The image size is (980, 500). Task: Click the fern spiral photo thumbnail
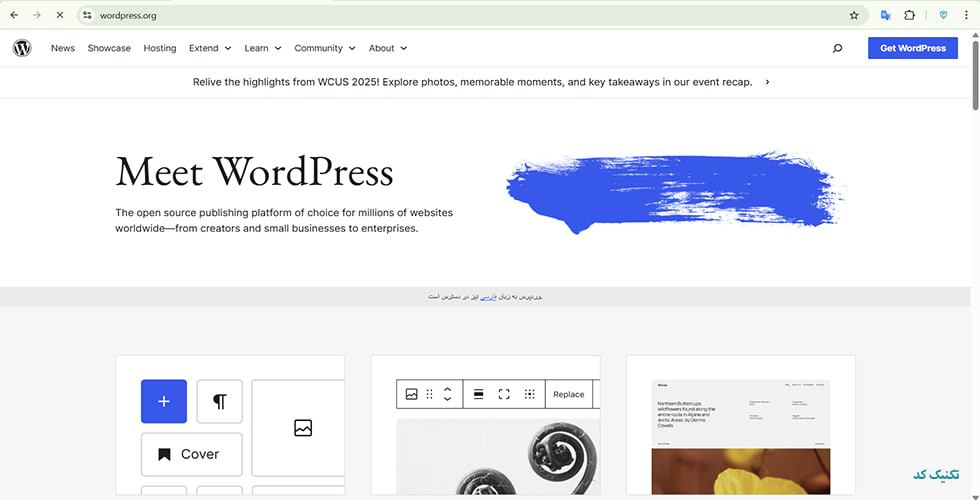coord(498,457)
